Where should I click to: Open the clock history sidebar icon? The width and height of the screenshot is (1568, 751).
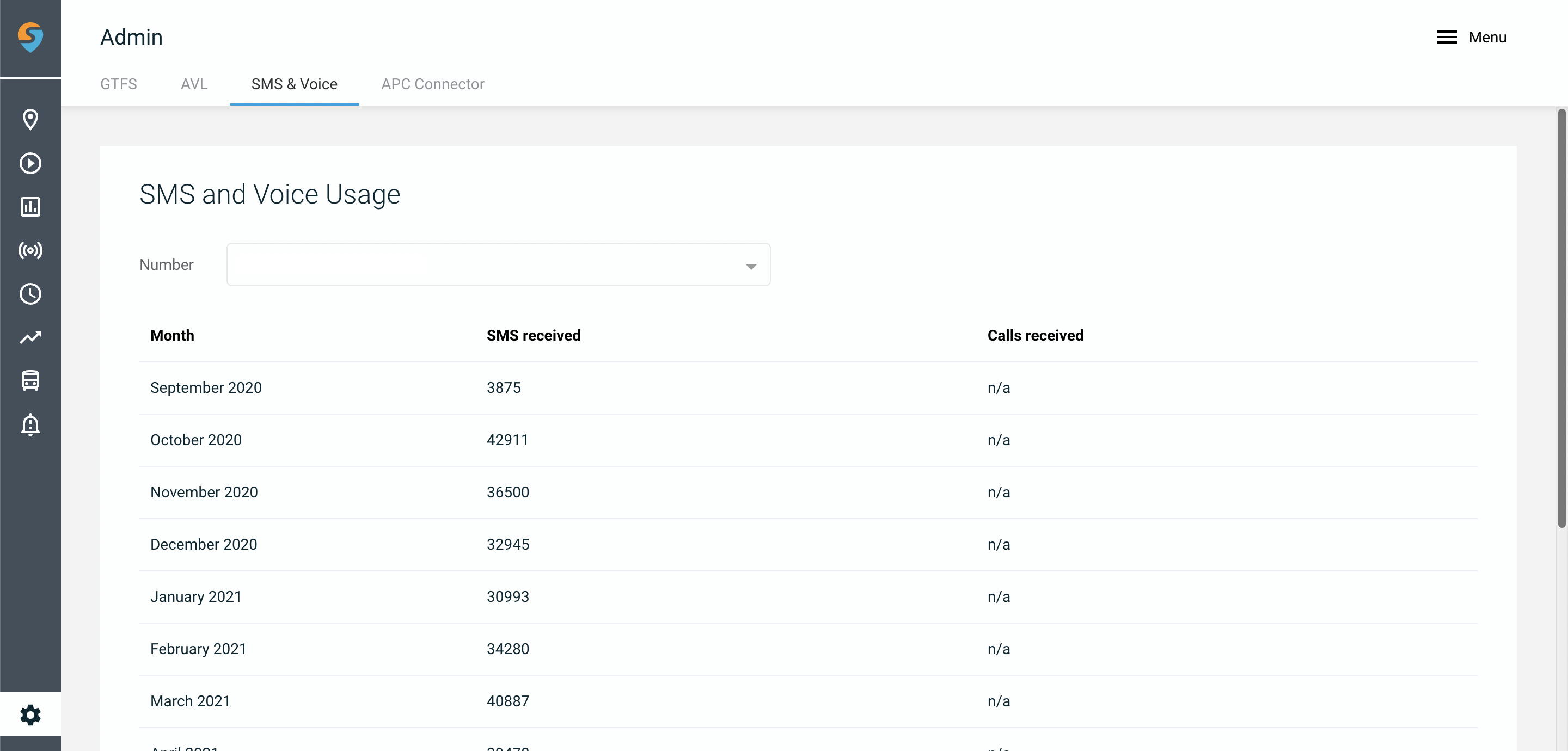pyautogui.click(x=30, y=294)
